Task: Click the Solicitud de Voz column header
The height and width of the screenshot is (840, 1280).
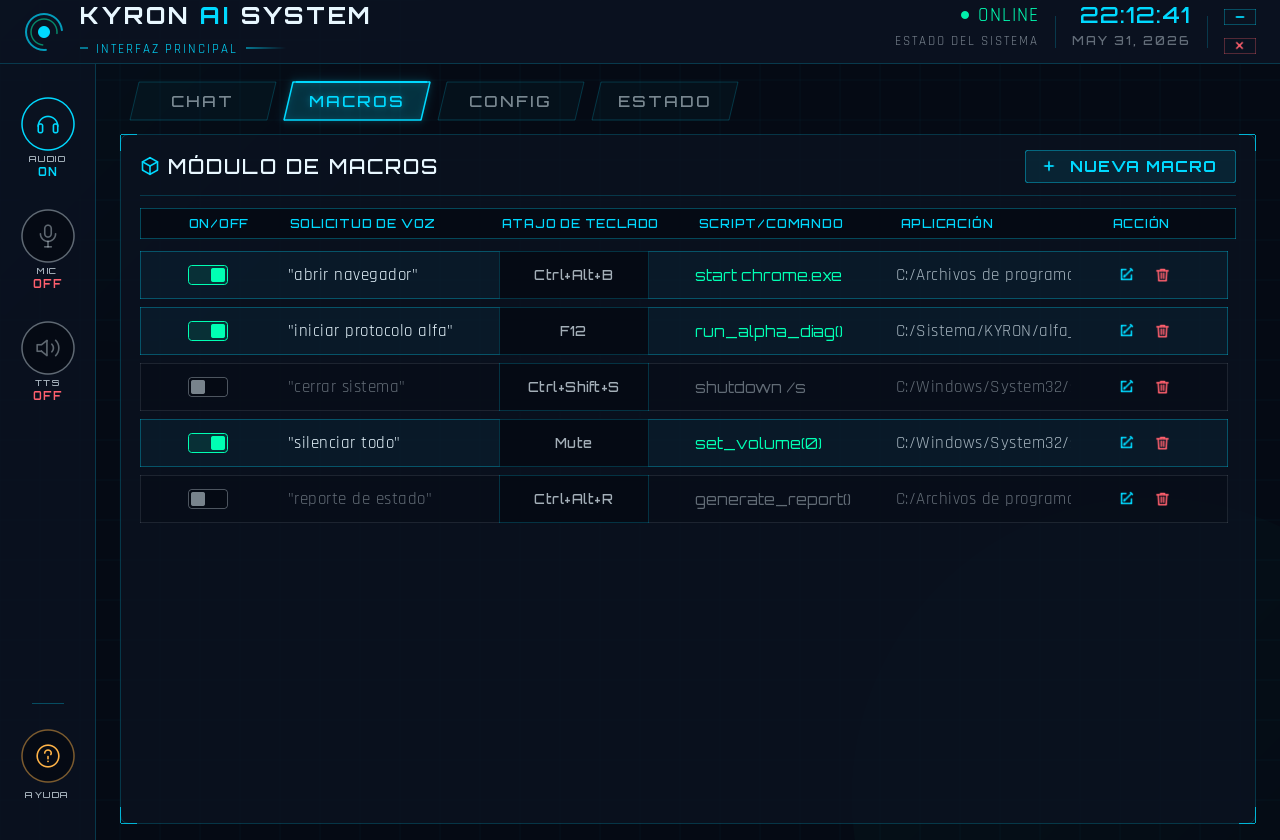Action: [x=362, y=223]
